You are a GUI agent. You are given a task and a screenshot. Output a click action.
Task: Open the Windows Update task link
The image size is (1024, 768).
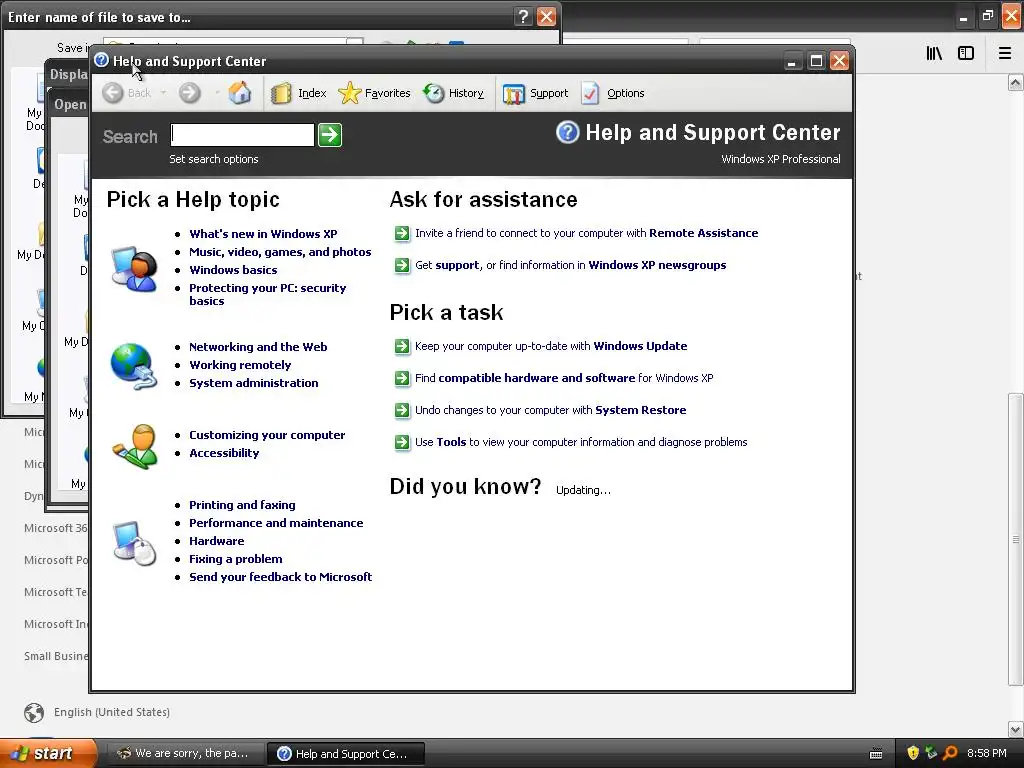point(640,346)
